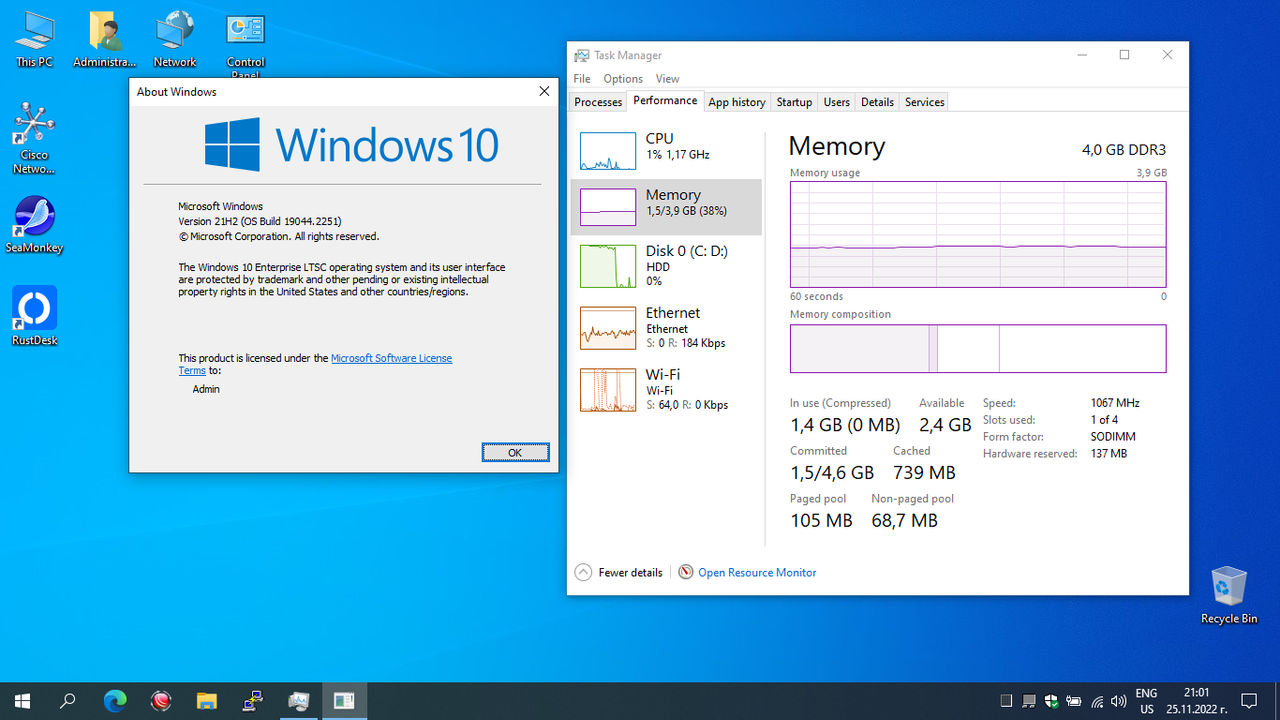
Task: Open the File menu in Task Manager
Action: [x=582, y=79]
